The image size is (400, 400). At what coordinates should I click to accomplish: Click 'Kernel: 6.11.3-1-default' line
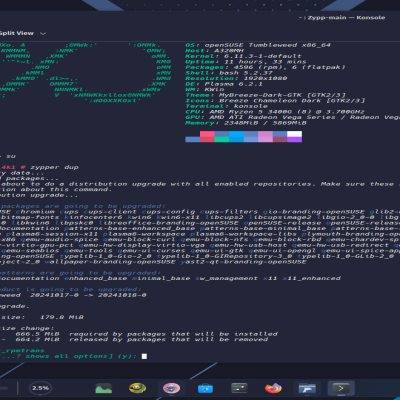pos(243,56)
